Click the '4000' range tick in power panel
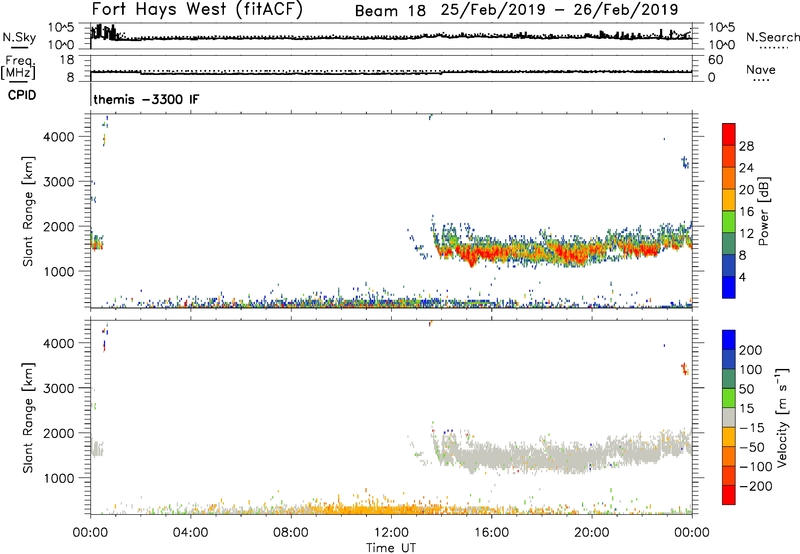800x554 pixels. 59,137
